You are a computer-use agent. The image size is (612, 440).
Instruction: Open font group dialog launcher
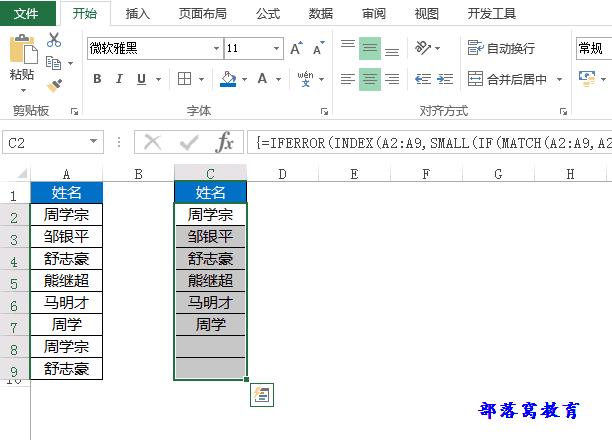tap(324, 112)
